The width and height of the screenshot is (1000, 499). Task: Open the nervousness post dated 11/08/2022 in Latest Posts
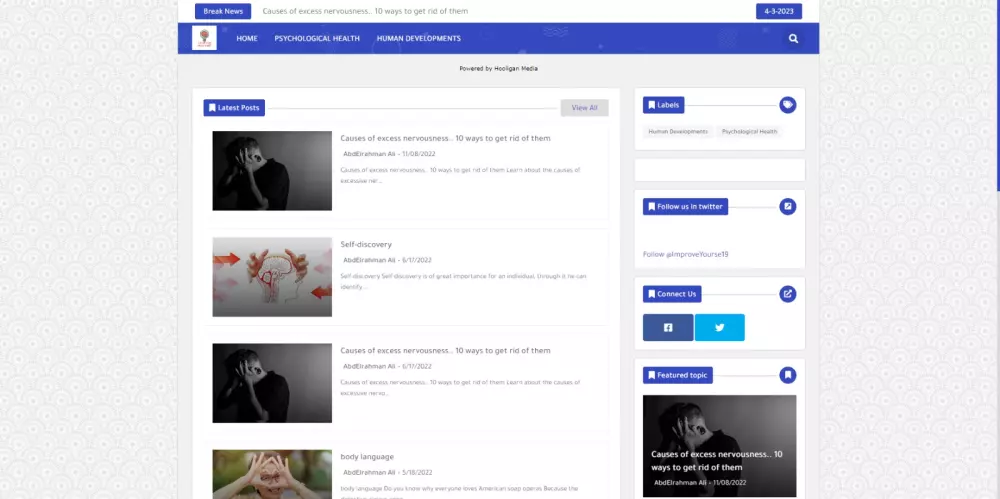point(445,138)
